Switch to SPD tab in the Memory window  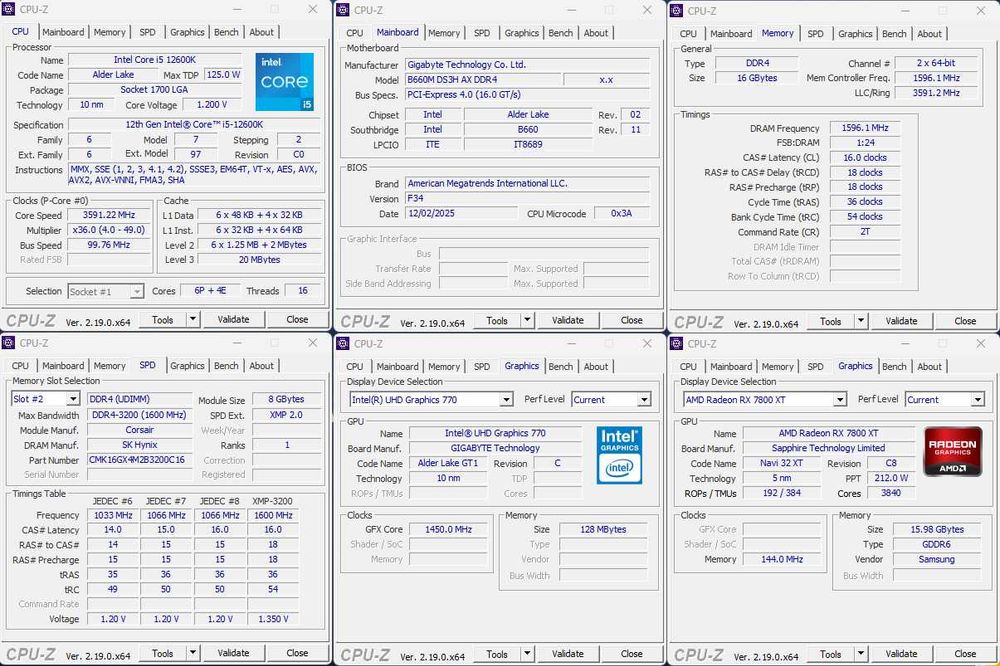coord(815,33)
